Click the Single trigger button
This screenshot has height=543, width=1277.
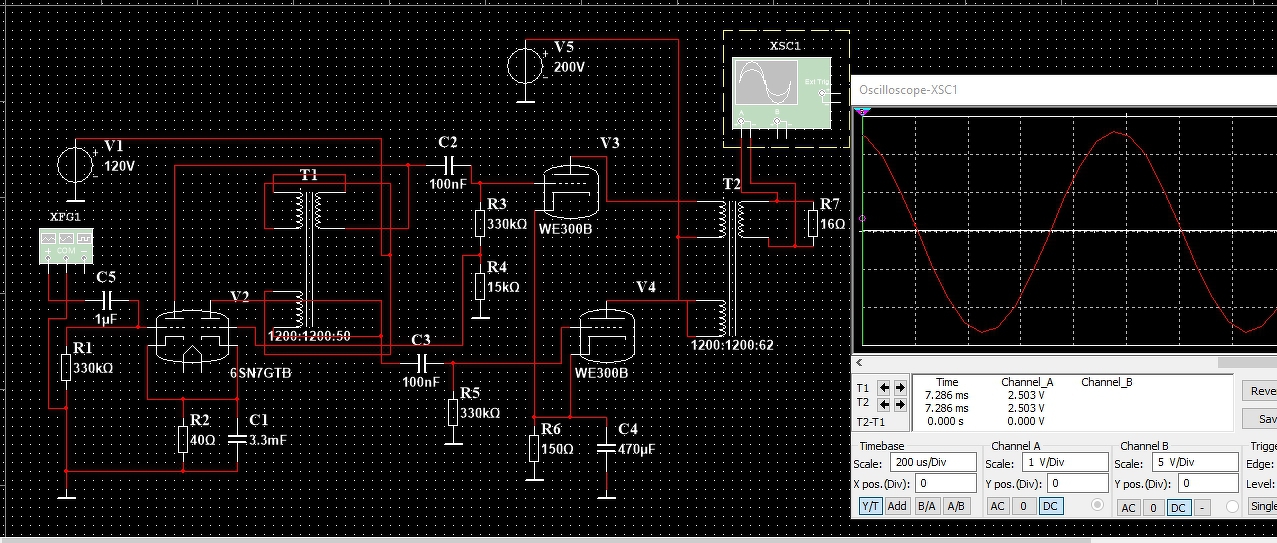(x=1262, y=507)
